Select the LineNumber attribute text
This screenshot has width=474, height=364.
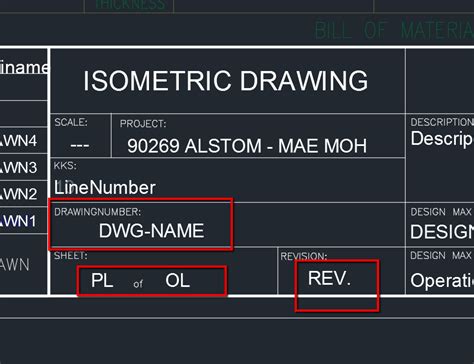(105, 187)
